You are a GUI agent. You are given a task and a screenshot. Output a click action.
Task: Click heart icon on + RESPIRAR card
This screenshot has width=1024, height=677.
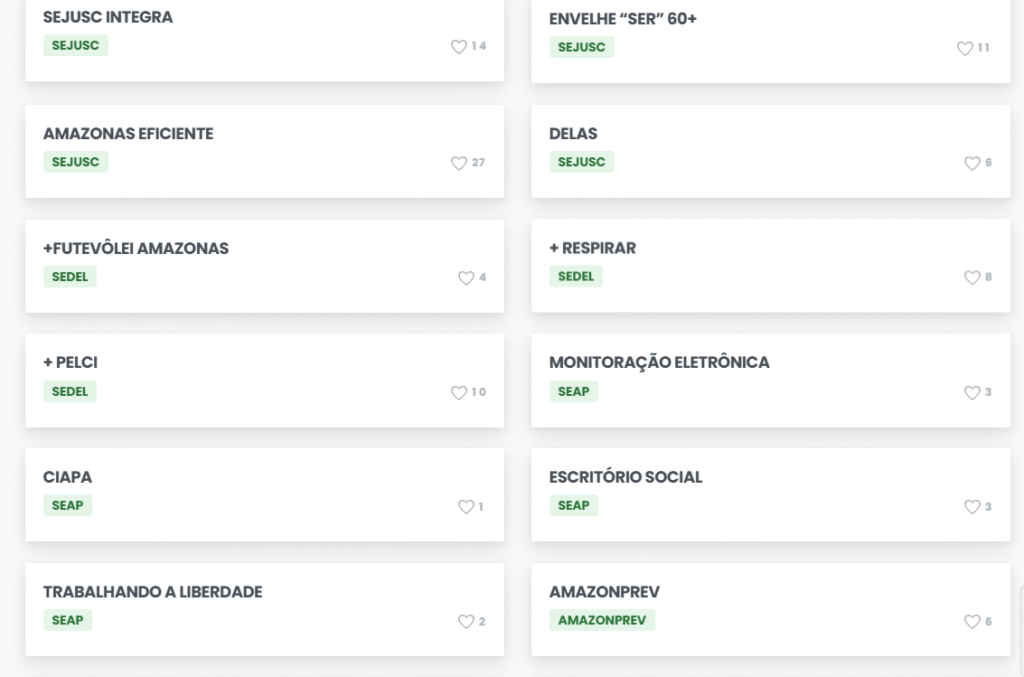point(972,277)
